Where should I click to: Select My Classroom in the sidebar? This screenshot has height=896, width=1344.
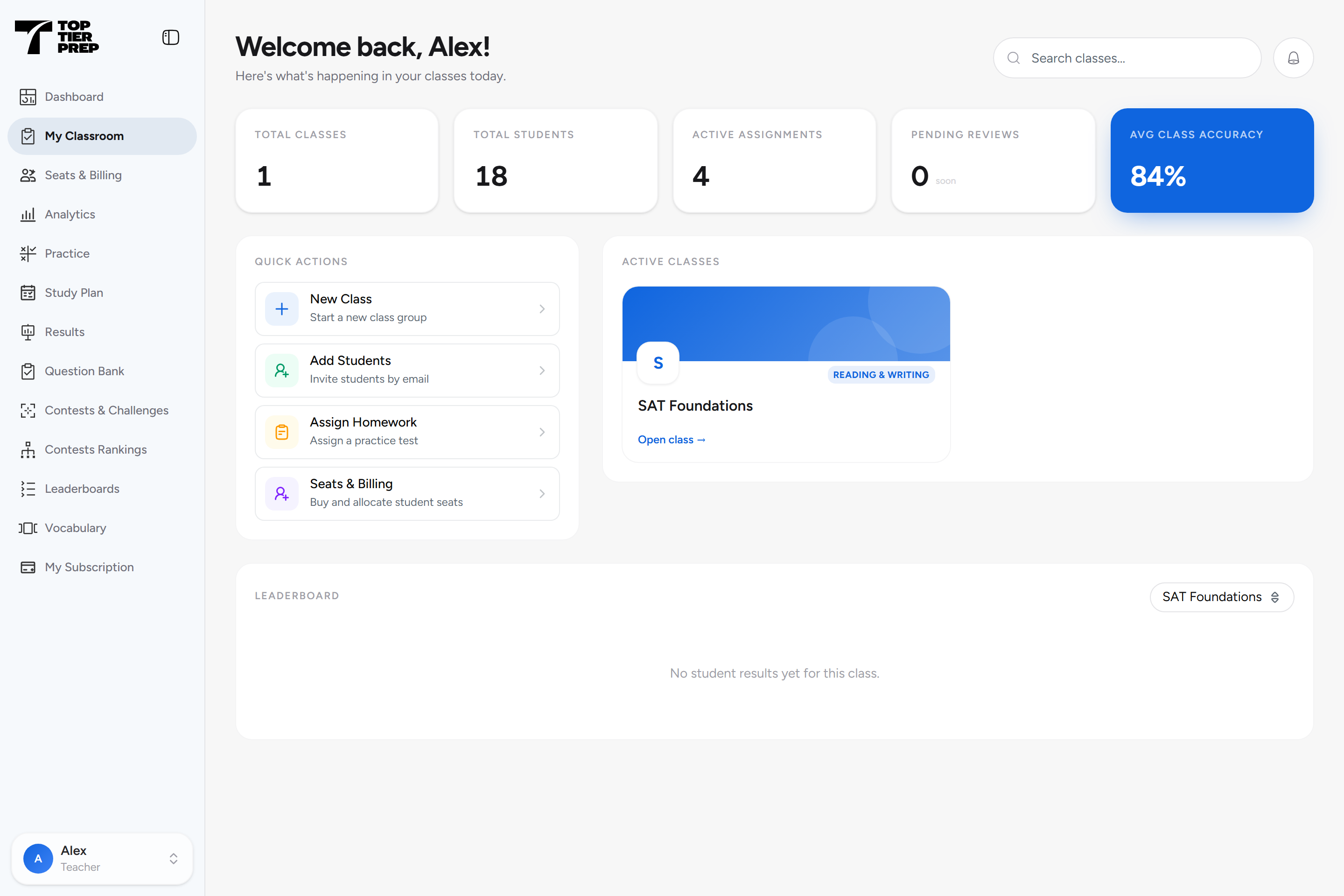coord(102,136)
